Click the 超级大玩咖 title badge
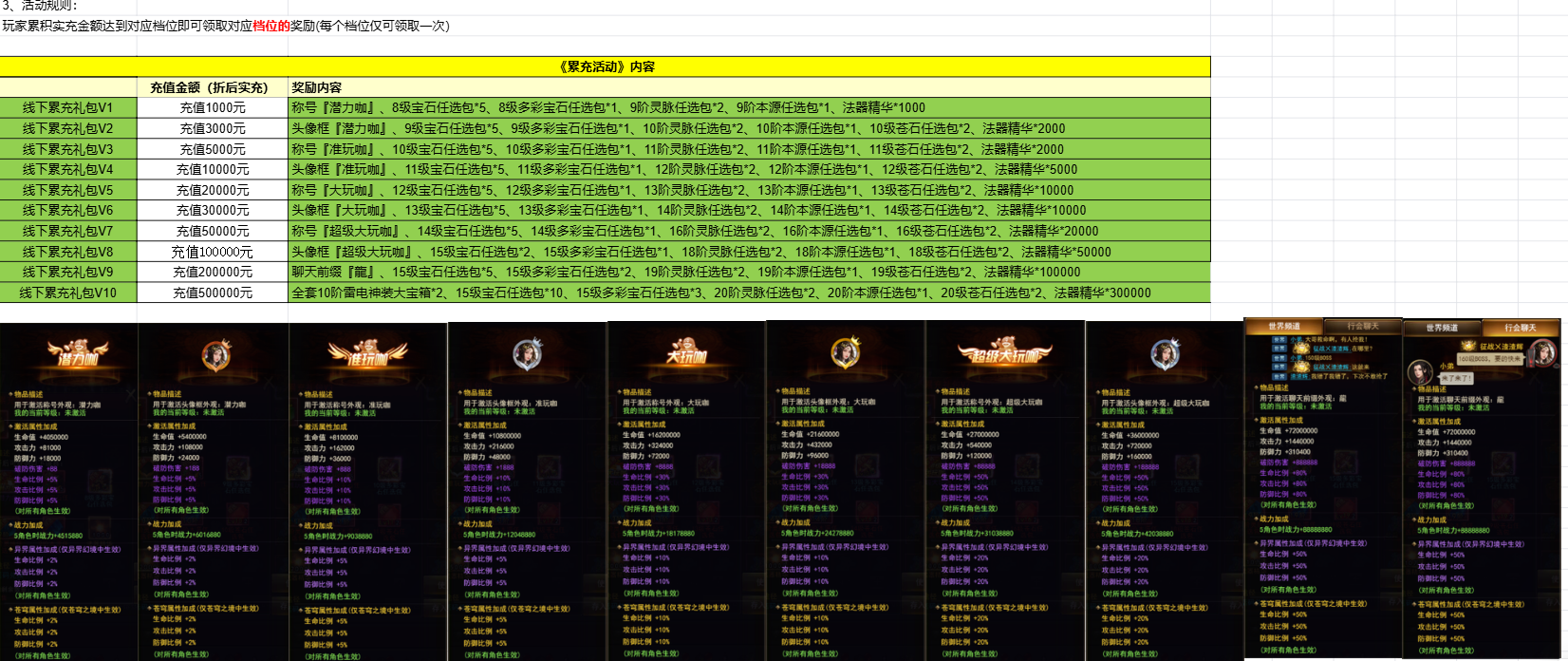The width and height of the screenshot is (1568, 661). 1004,355
